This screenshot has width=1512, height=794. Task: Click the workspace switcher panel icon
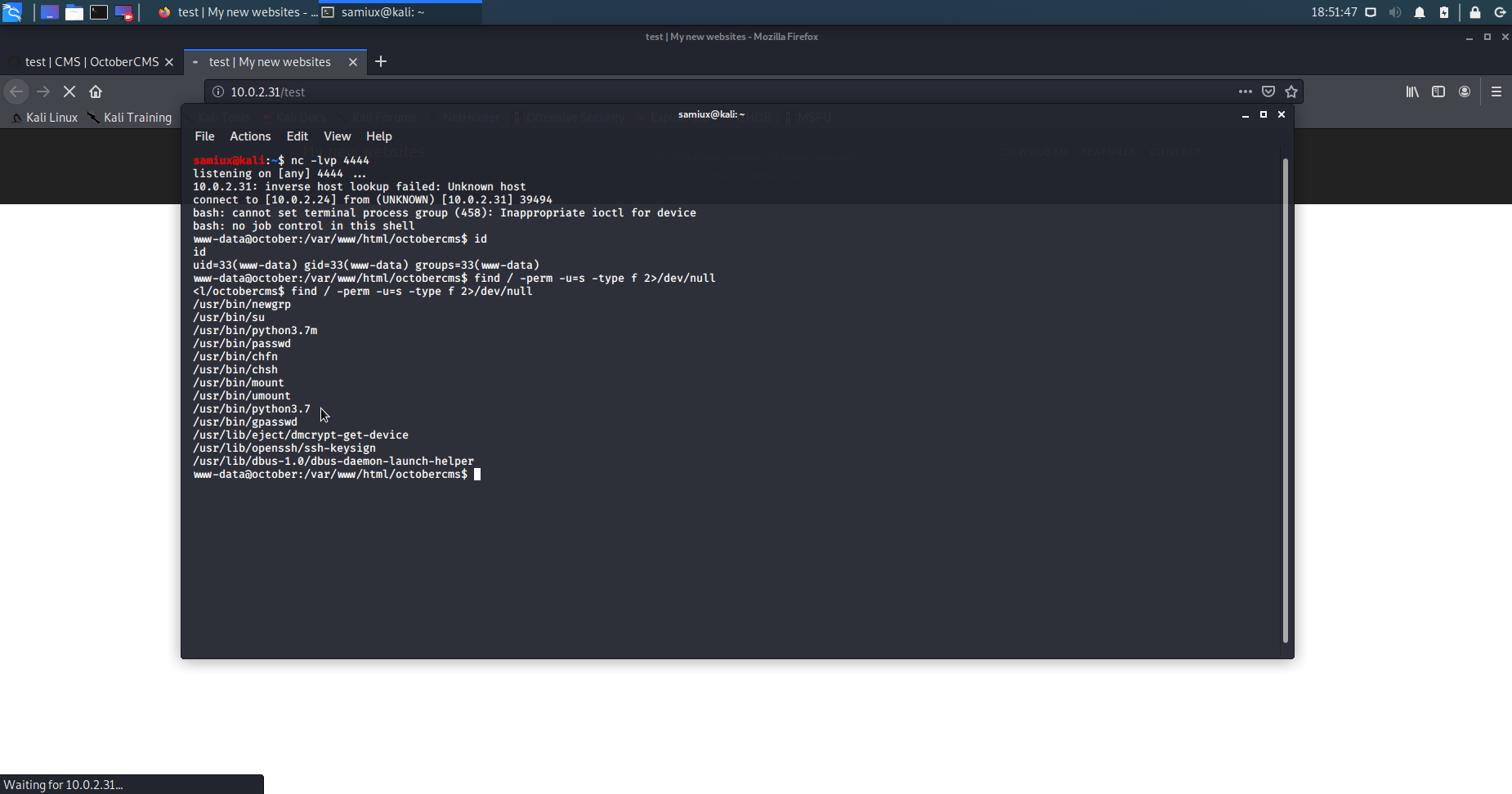[x=123, y=12]
